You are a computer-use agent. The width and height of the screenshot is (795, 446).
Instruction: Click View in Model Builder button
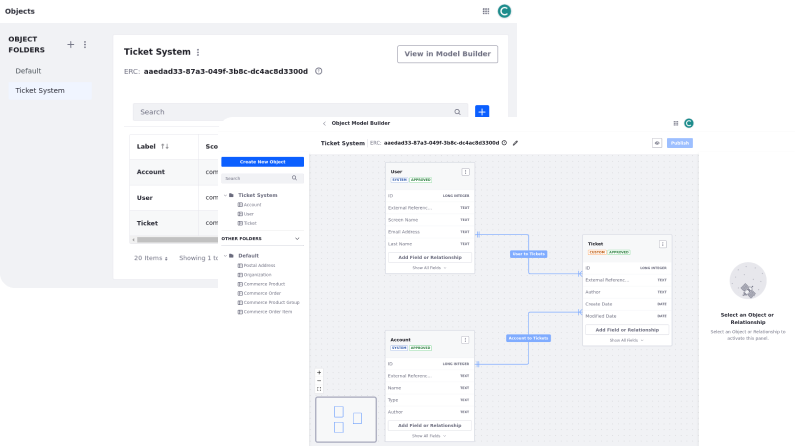tap(447, 54)
